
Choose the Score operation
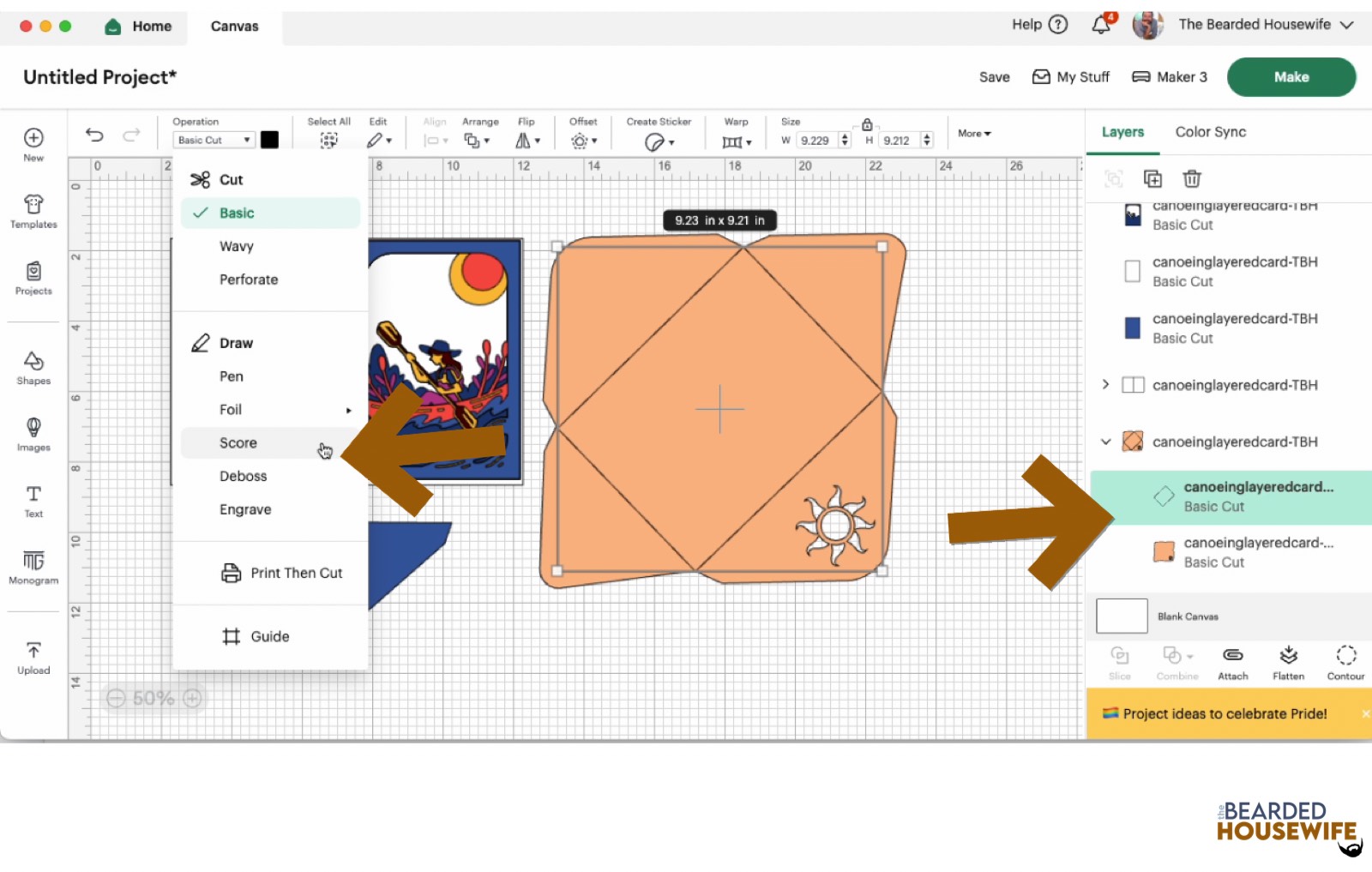270,443
